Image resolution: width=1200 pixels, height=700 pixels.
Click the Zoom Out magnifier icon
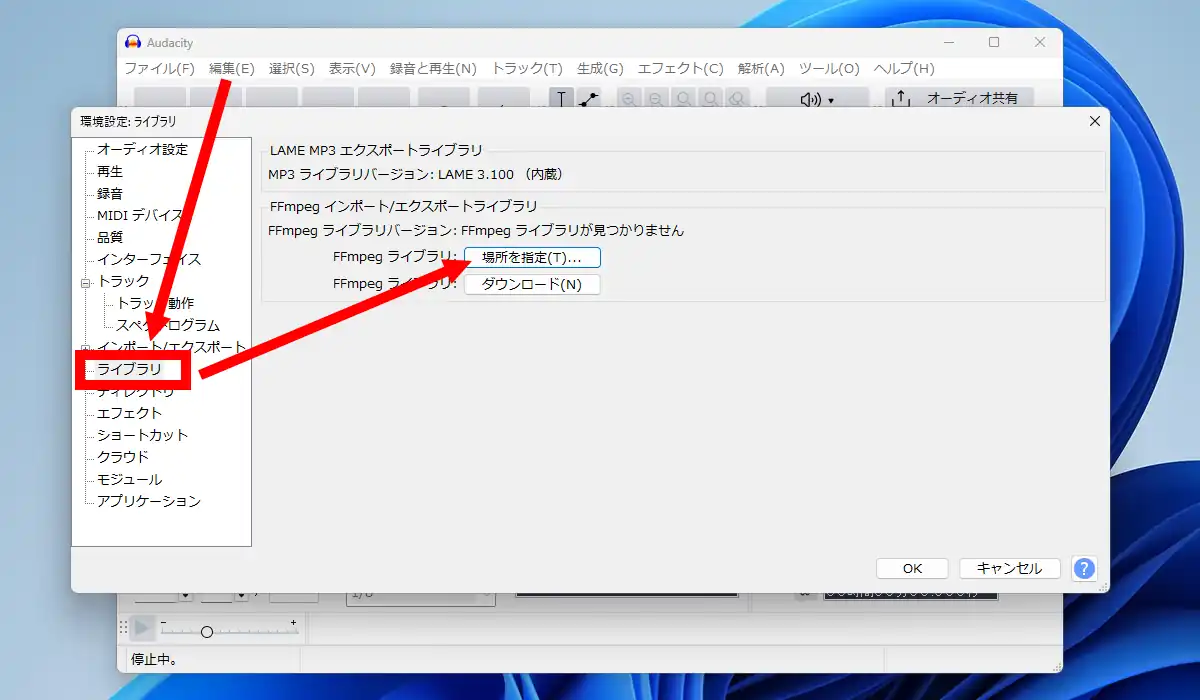click(656, 99)
